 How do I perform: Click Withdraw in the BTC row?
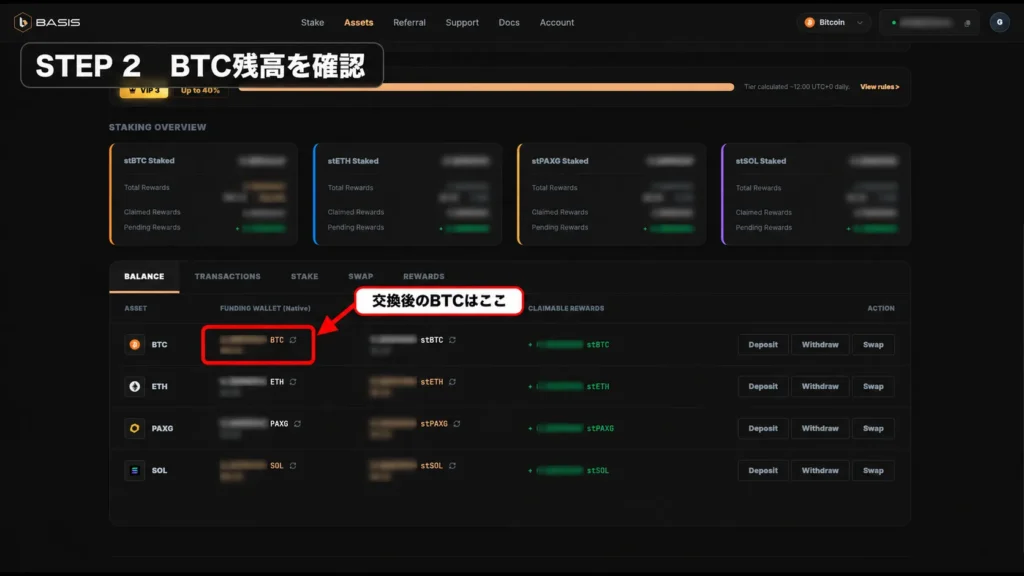point(820,344)
